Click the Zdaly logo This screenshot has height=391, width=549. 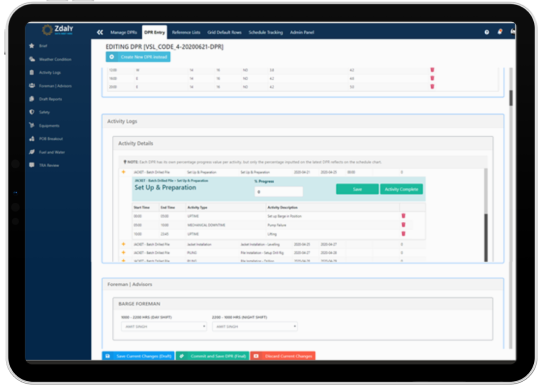[x=58, y=30]
